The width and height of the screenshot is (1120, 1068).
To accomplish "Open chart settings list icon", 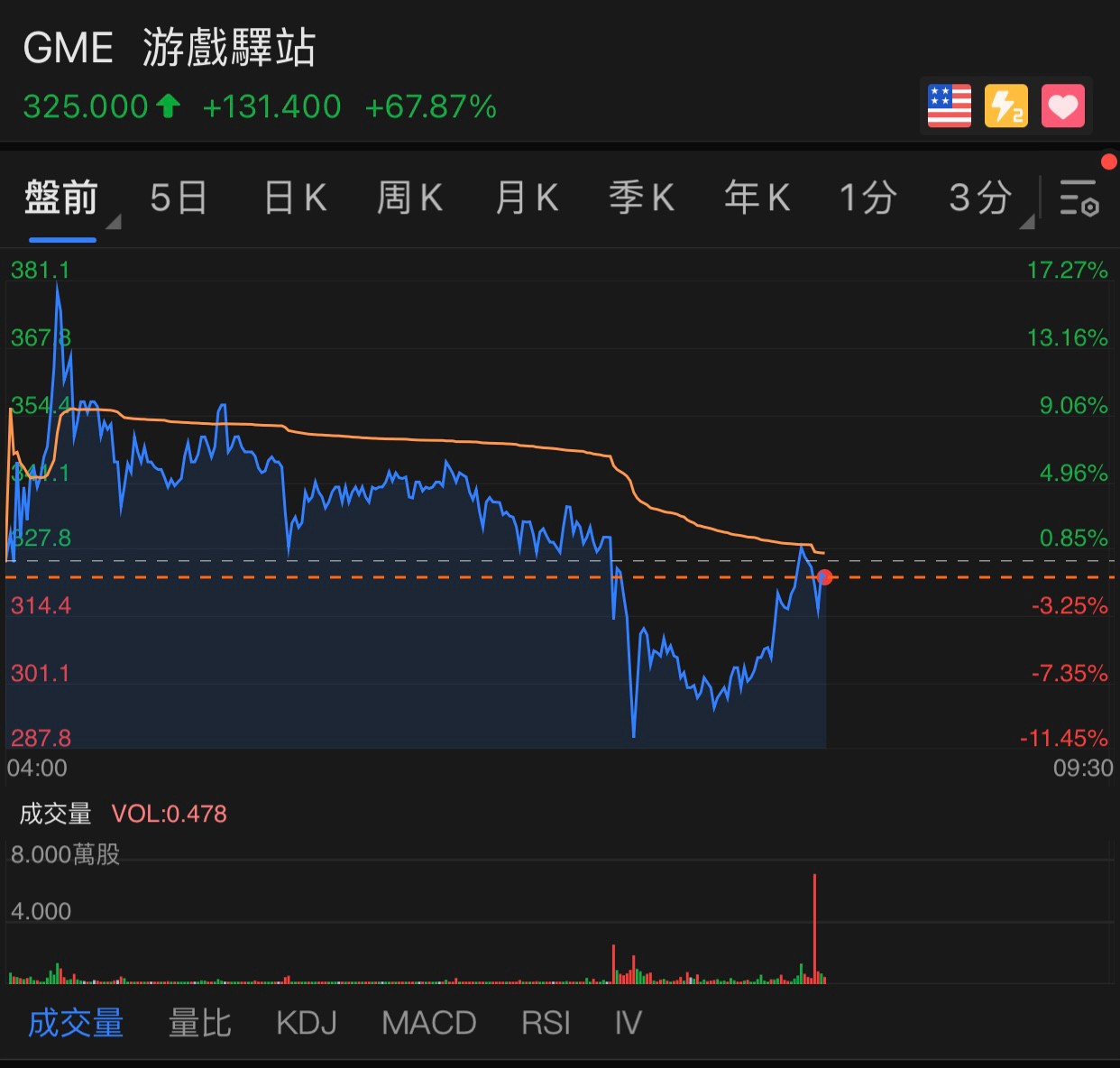I will (x=1079, y=198).
